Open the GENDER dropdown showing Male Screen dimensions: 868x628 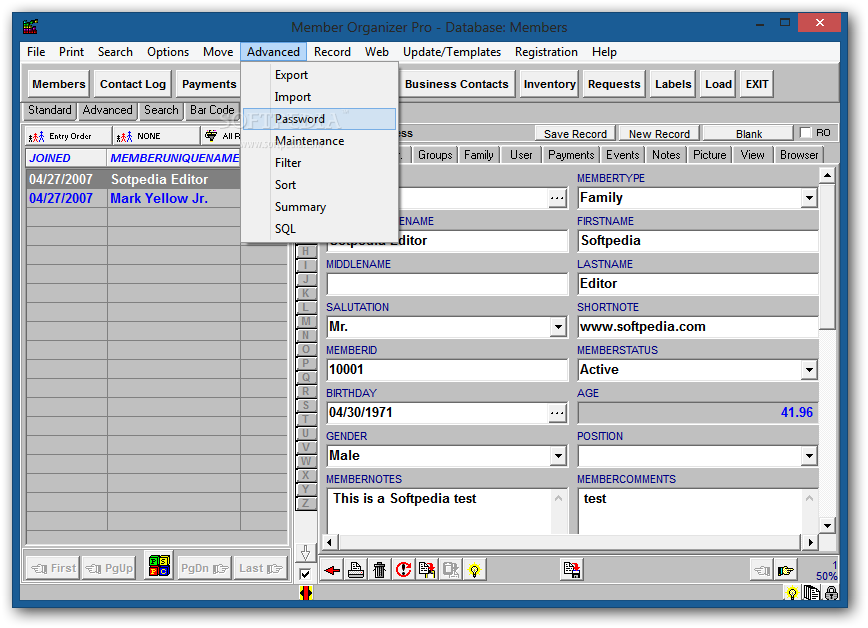pyautogui.click(x=558, y=456)
